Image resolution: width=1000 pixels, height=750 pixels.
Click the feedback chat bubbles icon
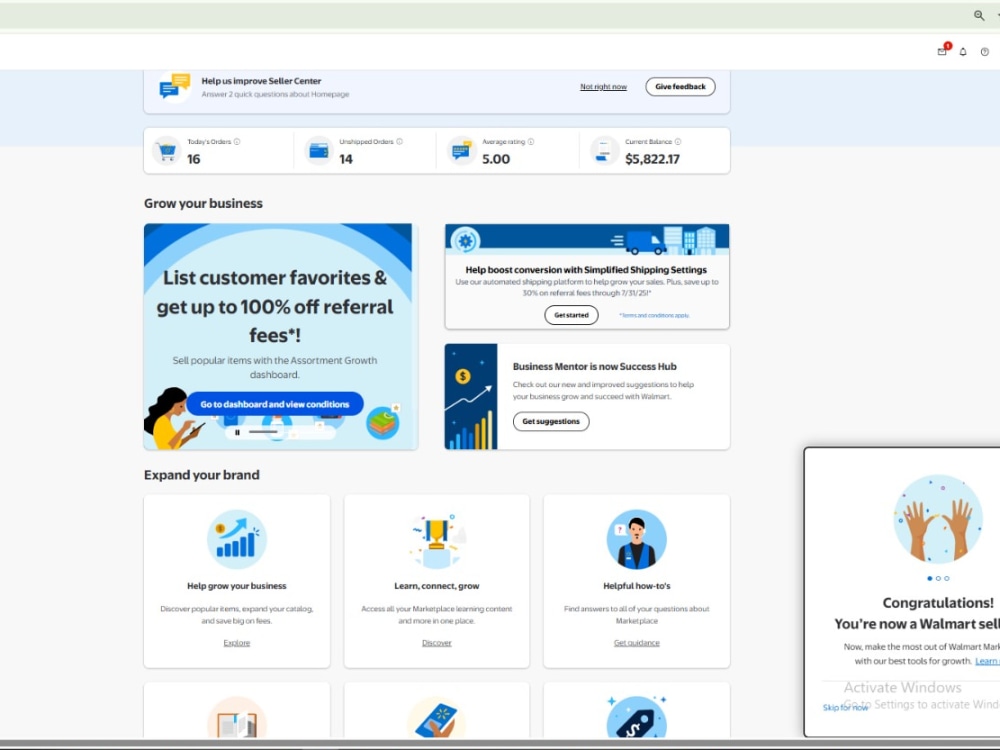174,86
